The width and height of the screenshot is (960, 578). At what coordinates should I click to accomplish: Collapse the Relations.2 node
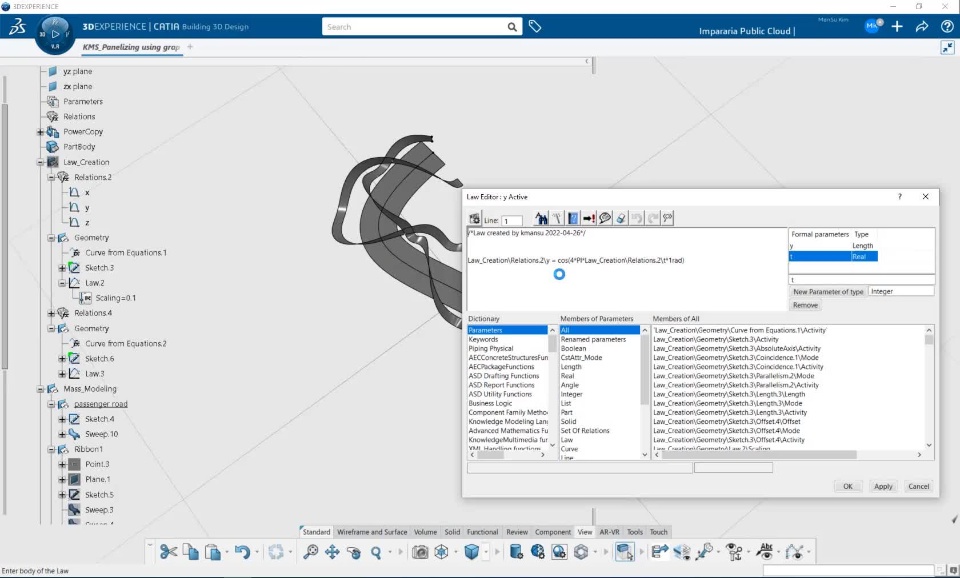(x=51, y=178)
